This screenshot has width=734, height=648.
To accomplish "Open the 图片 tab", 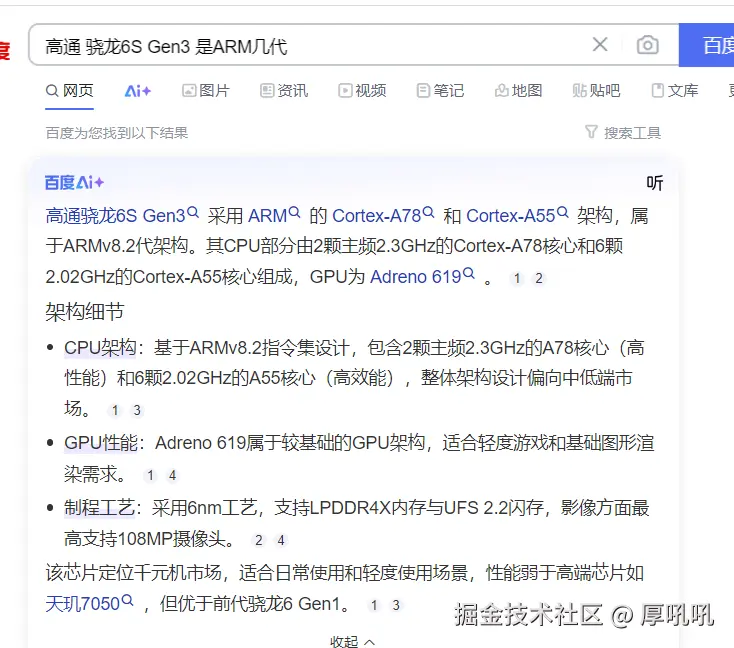I will click(x=206, y=90).
